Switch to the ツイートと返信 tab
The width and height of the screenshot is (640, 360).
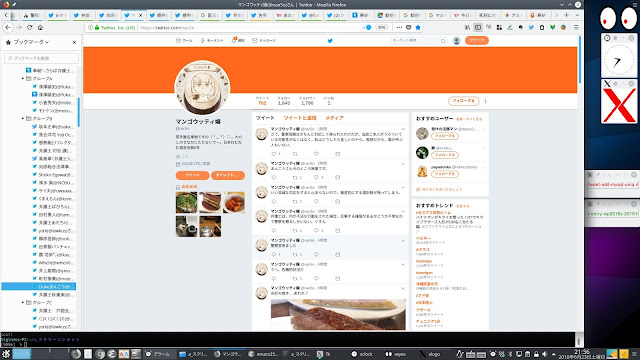tap(300, 118)
